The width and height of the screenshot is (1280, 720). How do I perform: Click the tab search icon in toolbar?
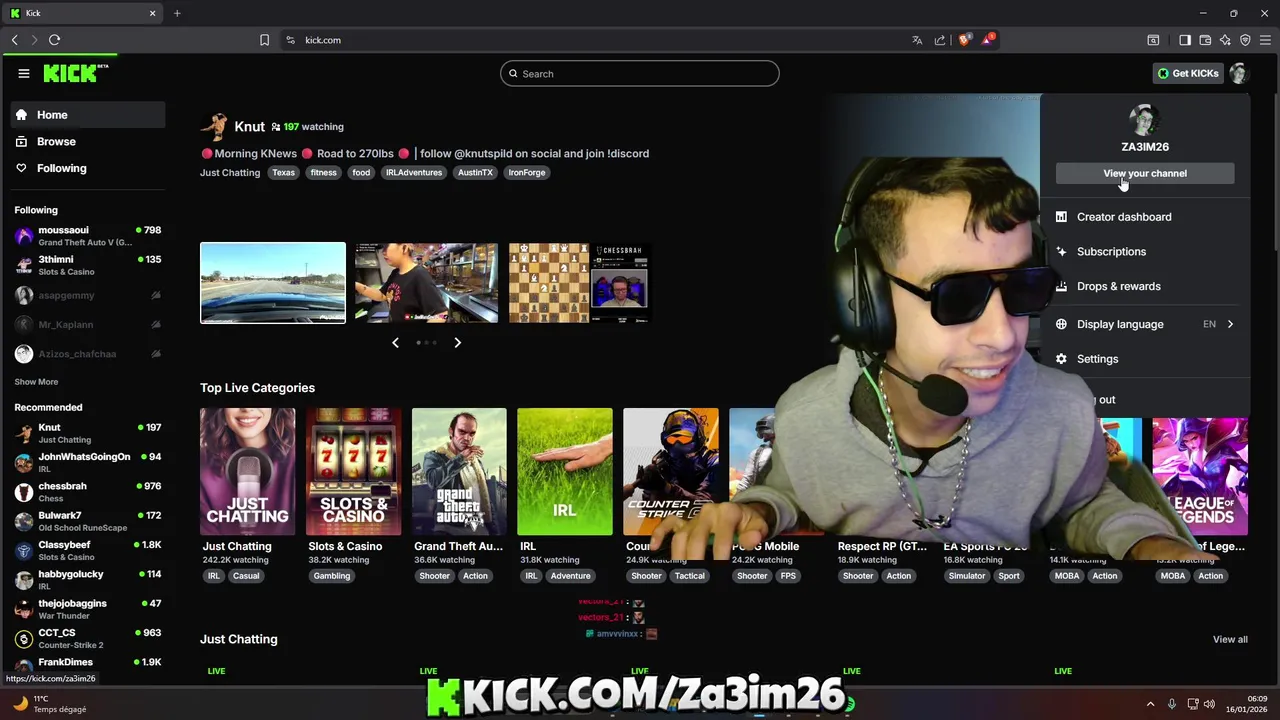pyautogui.click(x=1153, y=40)
